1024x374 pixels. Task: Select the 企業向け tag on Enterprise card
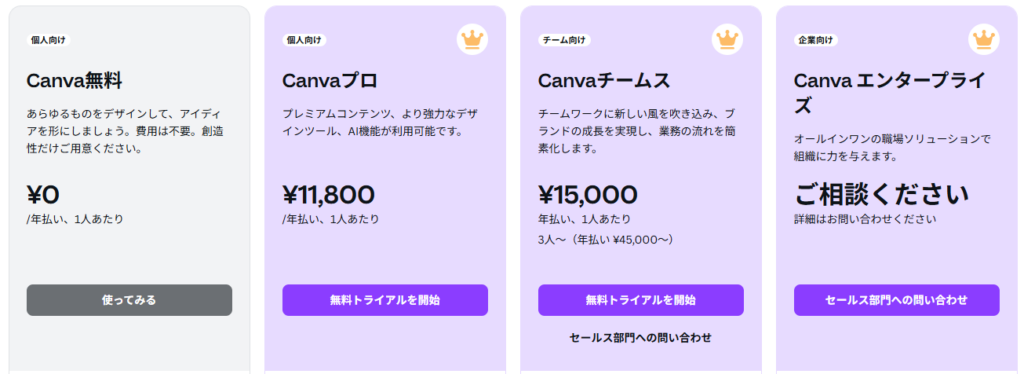[x=816, y=40]
